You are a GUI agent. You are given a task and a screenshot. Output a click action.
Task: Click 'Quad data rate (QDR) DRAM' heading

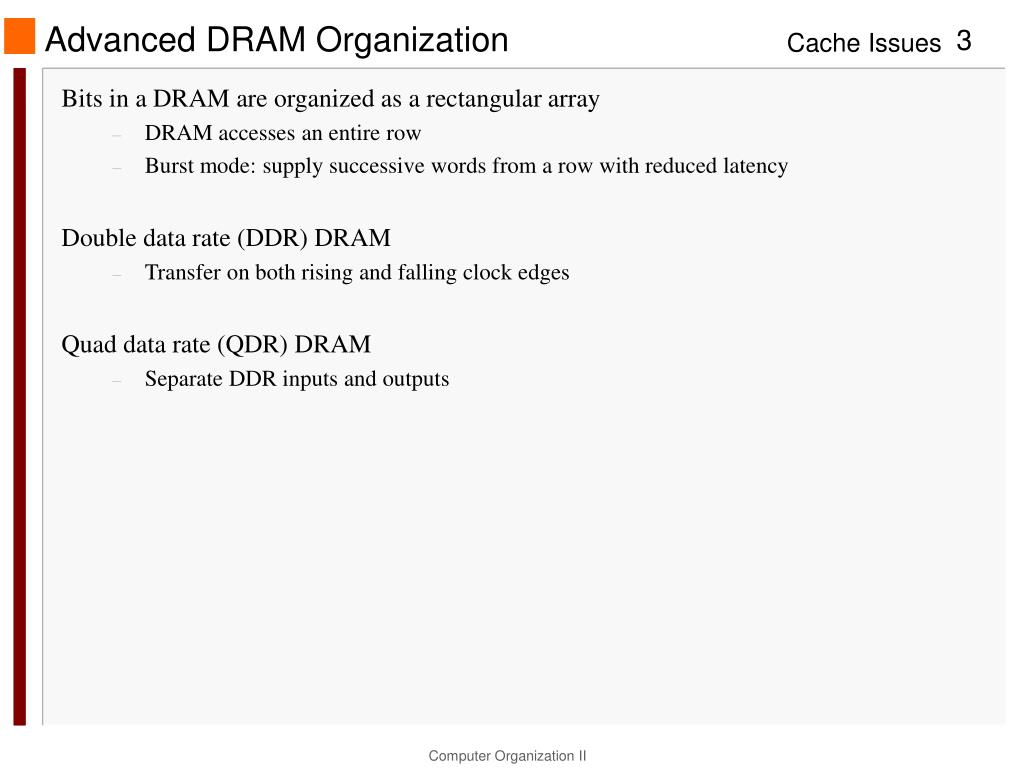point(216,345)
